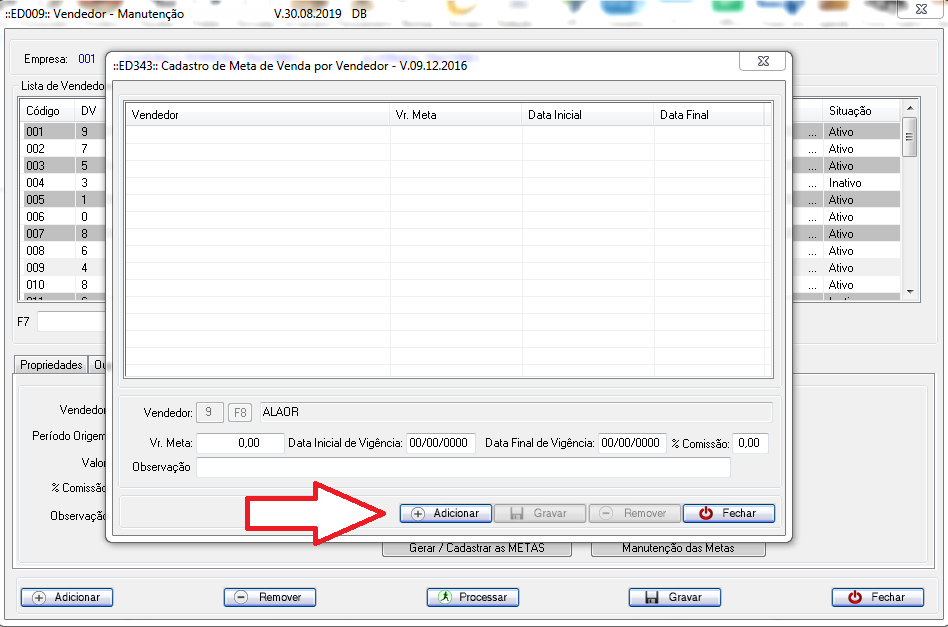The image size is (948, 627).
Task: Click the Data Inicial de Vigência field
Action: click(440, 443)
